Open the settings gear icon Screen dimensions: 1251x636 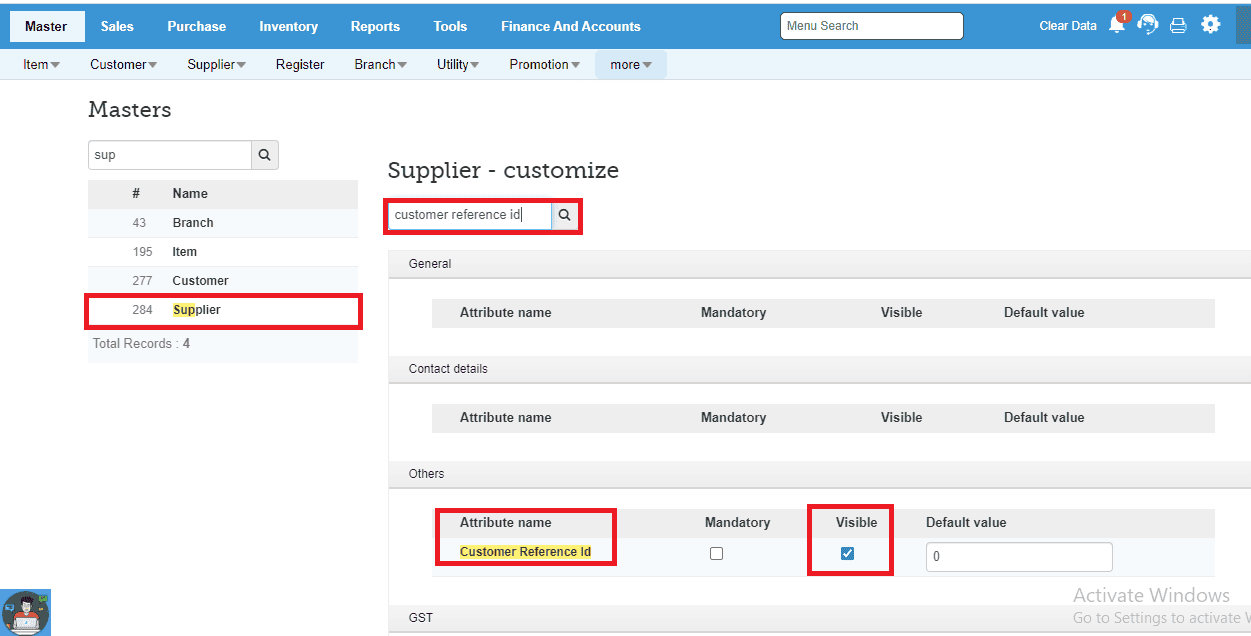(1211, 25)
